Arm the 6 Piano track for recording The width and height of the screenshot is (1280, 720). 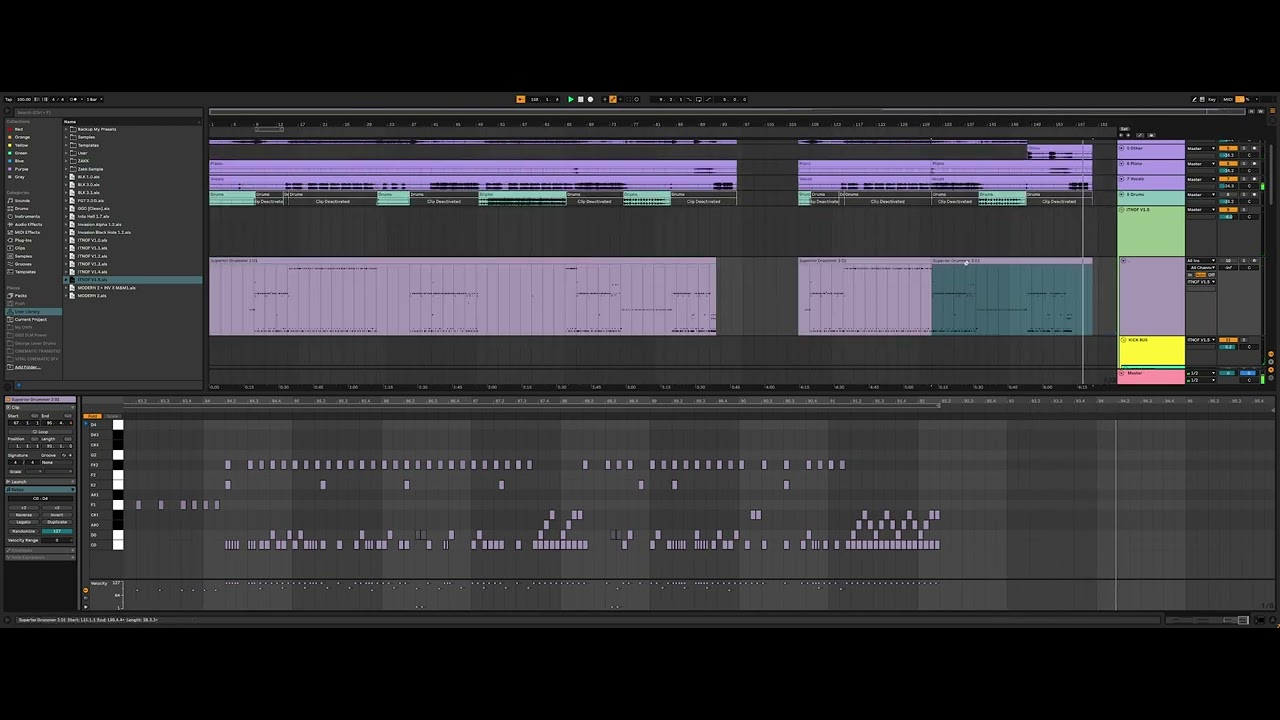[x=1254, y=164]
